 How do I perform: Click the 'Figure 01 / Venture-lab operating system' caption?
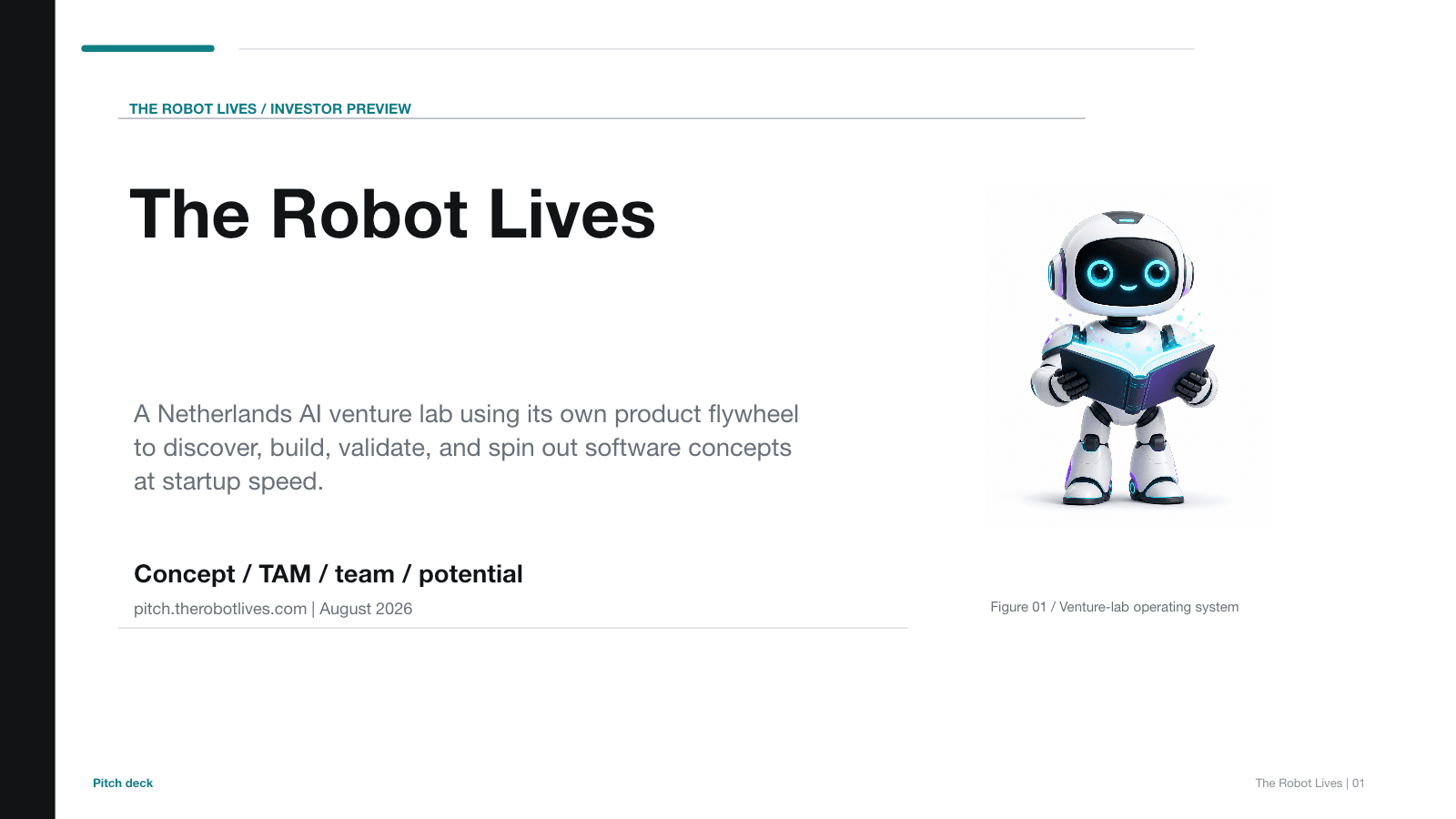1114,607
